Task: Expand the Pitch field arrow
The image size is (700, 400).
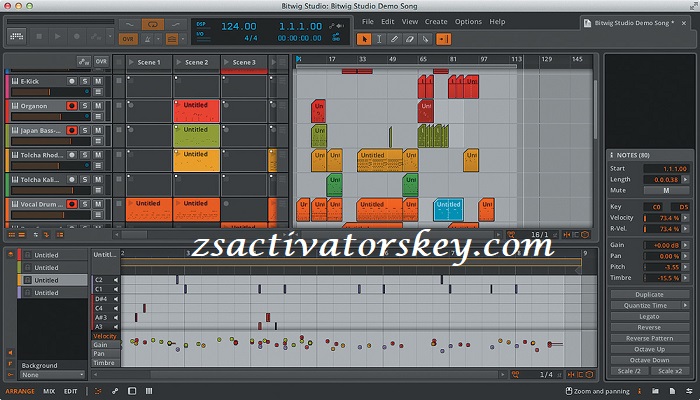Action: 685,267
